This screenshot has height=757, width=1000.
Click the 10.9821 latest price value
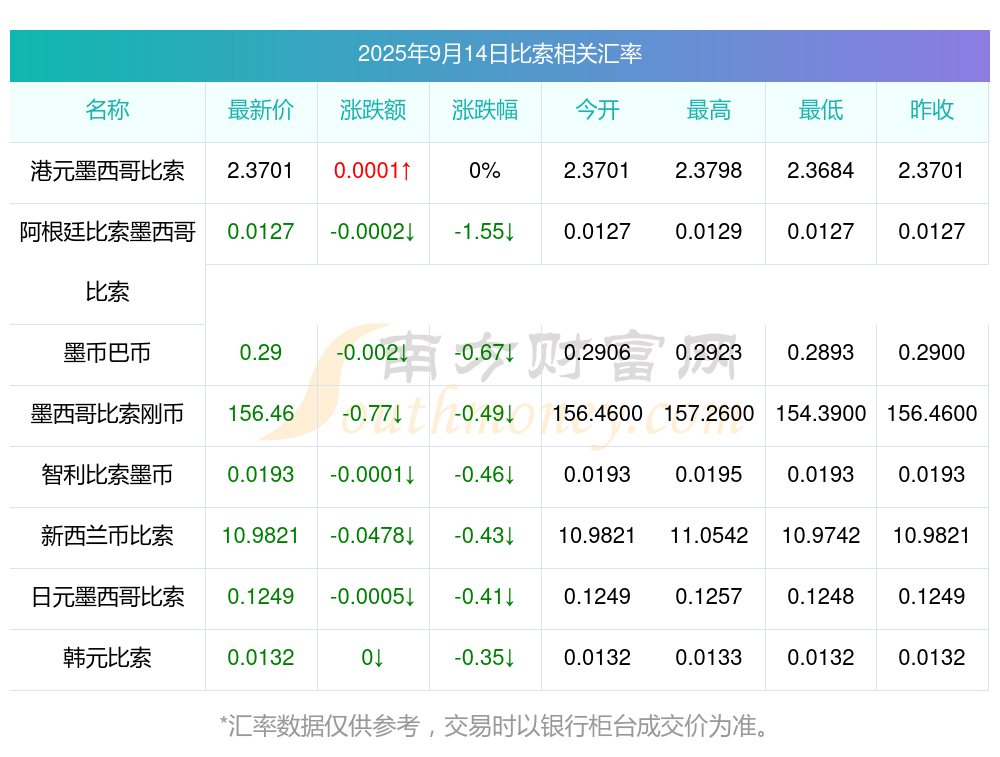261,536
